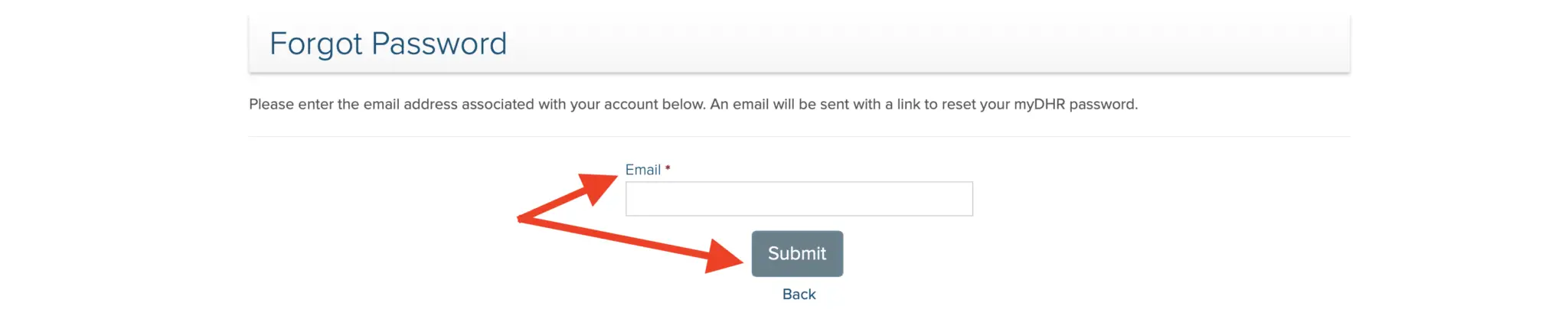
Task: Click the Forgot Password heading
Action: click(x=388, y=44)
